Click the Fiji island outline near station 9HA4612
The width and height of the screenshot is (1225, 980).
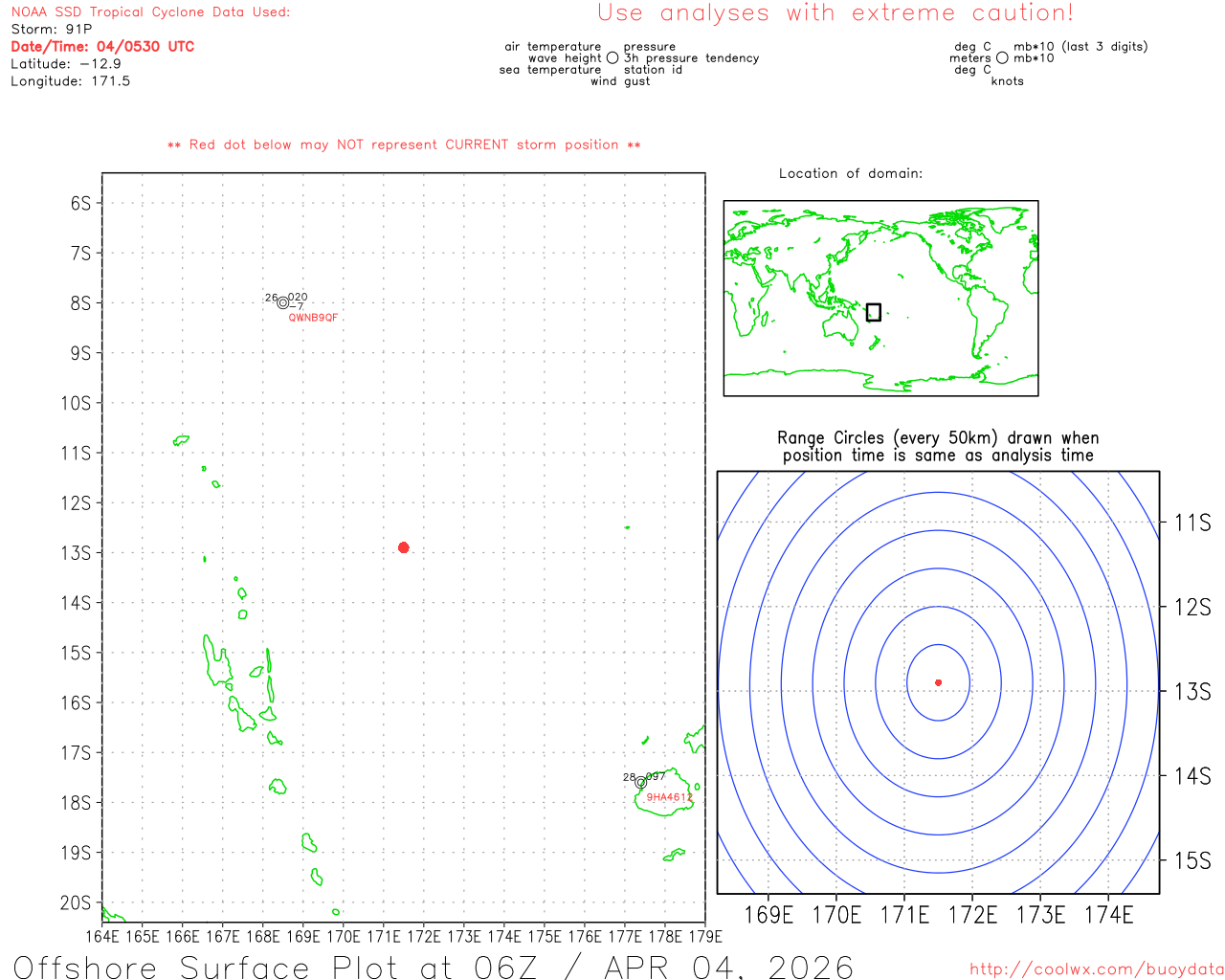coord(664,793)
